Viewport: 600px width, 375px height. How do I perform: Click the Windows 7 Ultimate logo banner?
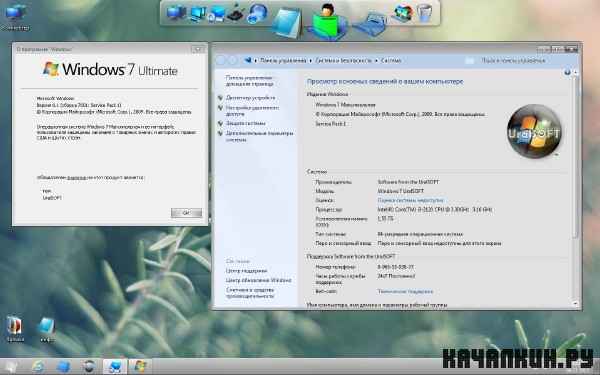tap(110, 69)
